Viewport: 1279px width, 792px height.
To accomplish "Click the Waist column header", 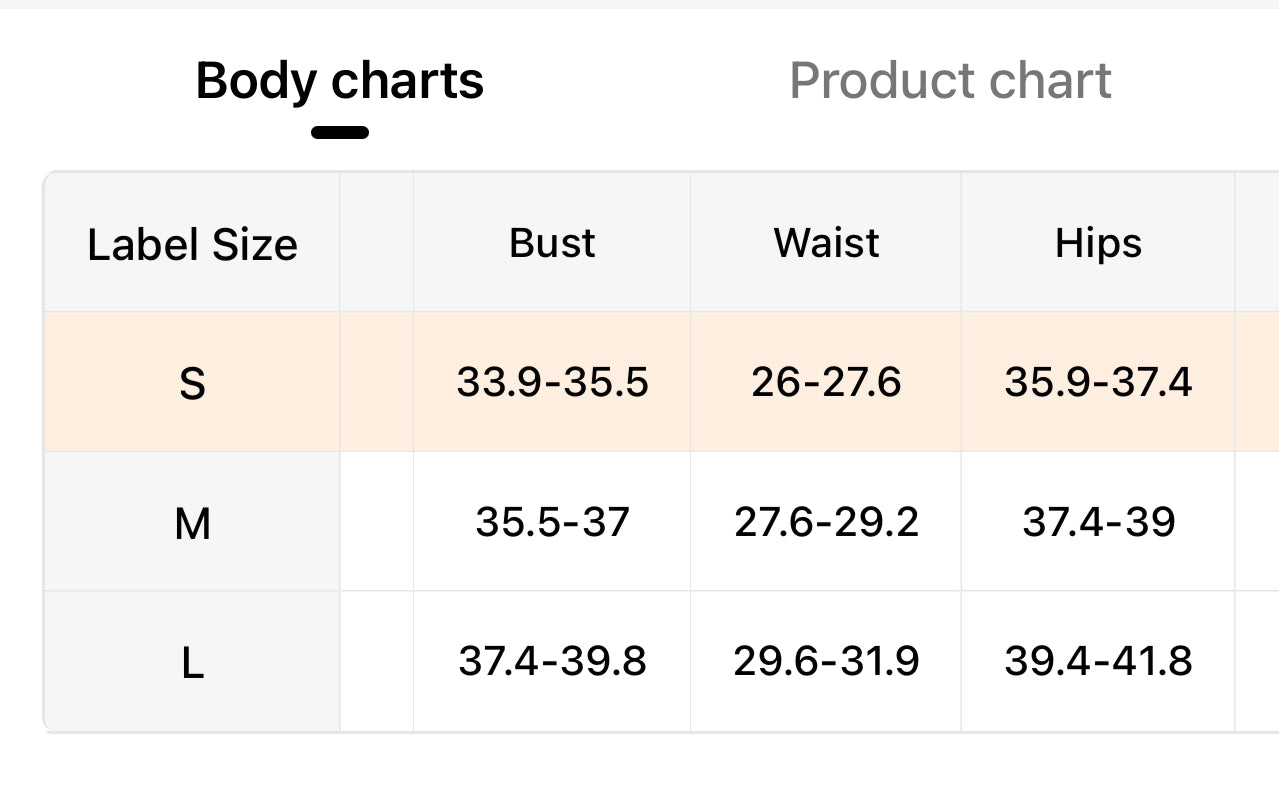I will [826, 243].
